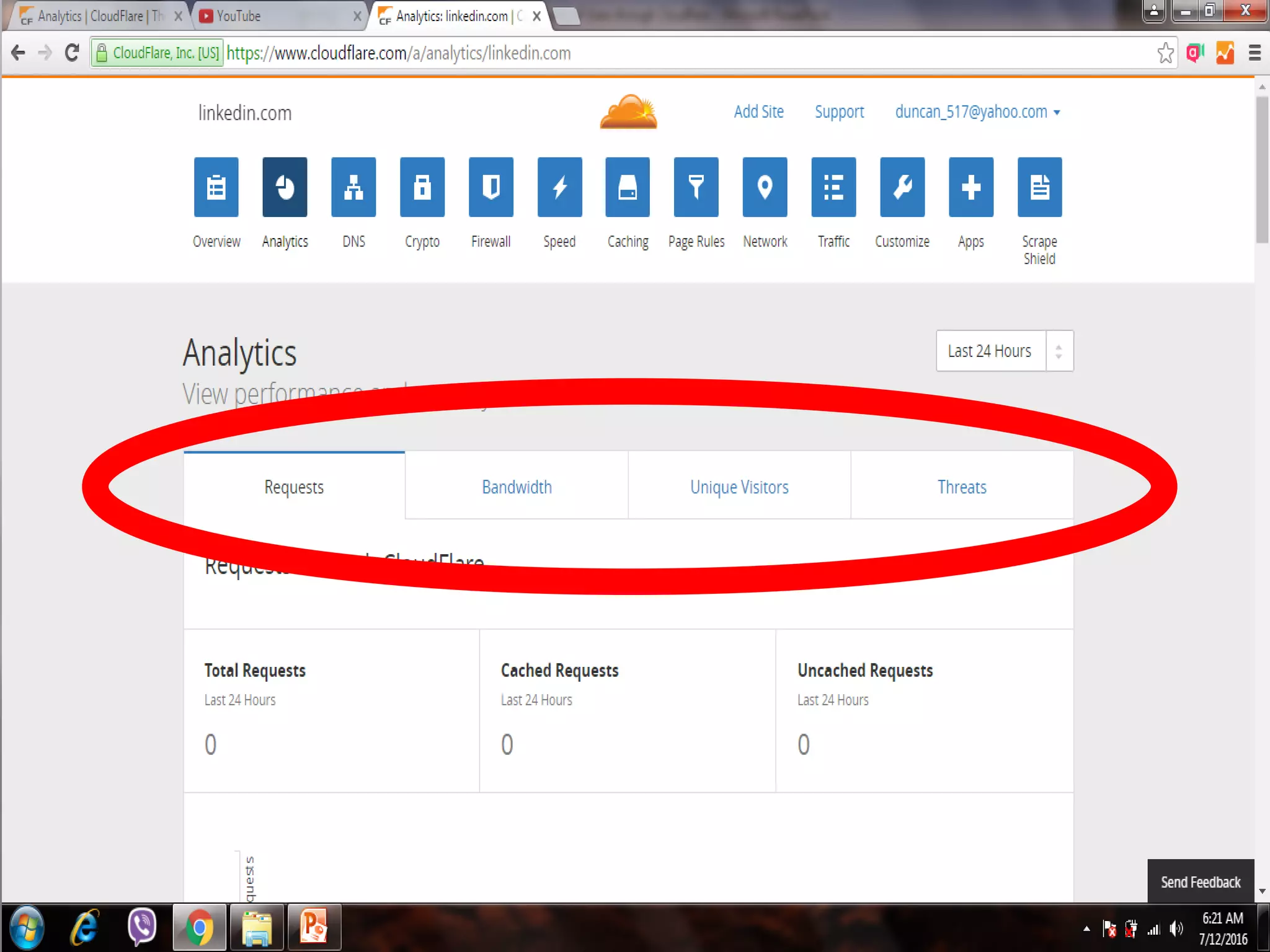
Task: Open the Page Rules filter icon
Action: tap(696, 187)
